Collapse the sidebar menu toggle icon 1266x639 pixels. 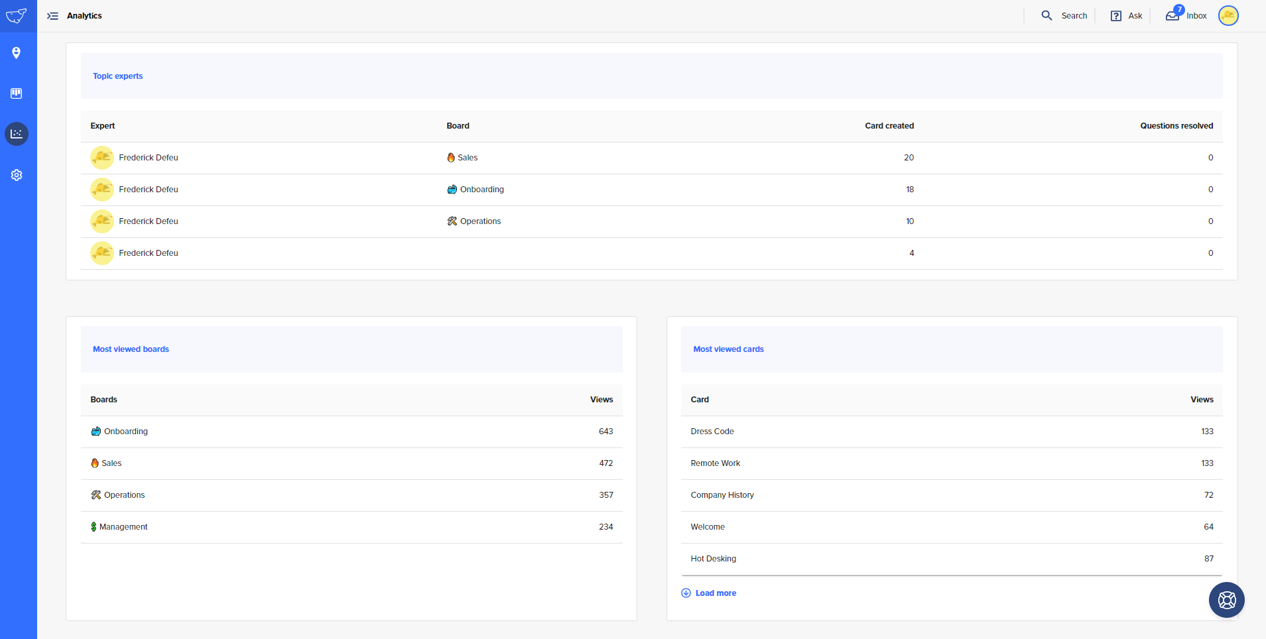[53, 16]
